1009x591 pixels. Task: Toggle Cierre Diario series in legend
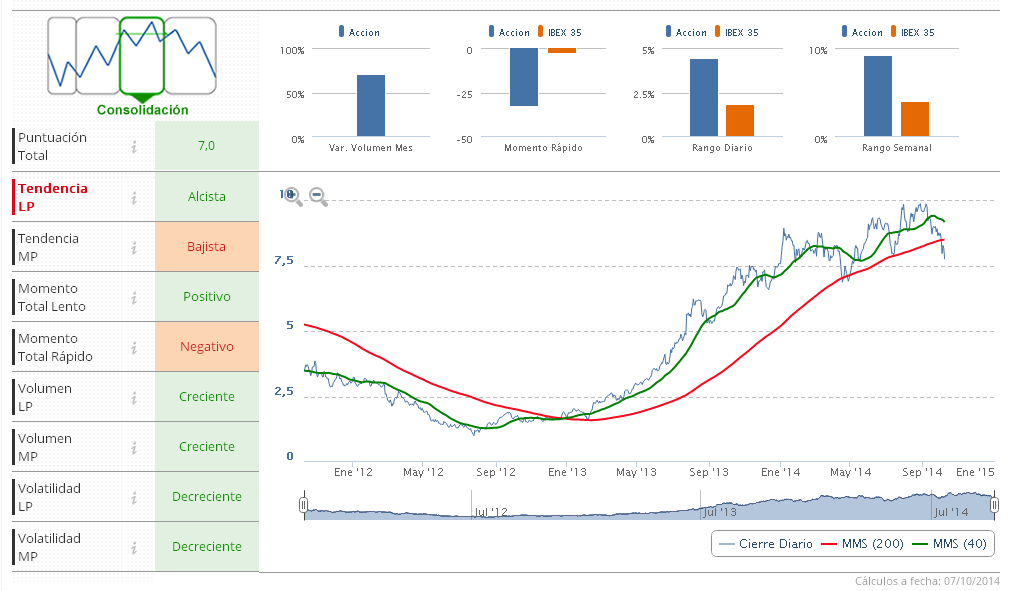tap(766, 544)
